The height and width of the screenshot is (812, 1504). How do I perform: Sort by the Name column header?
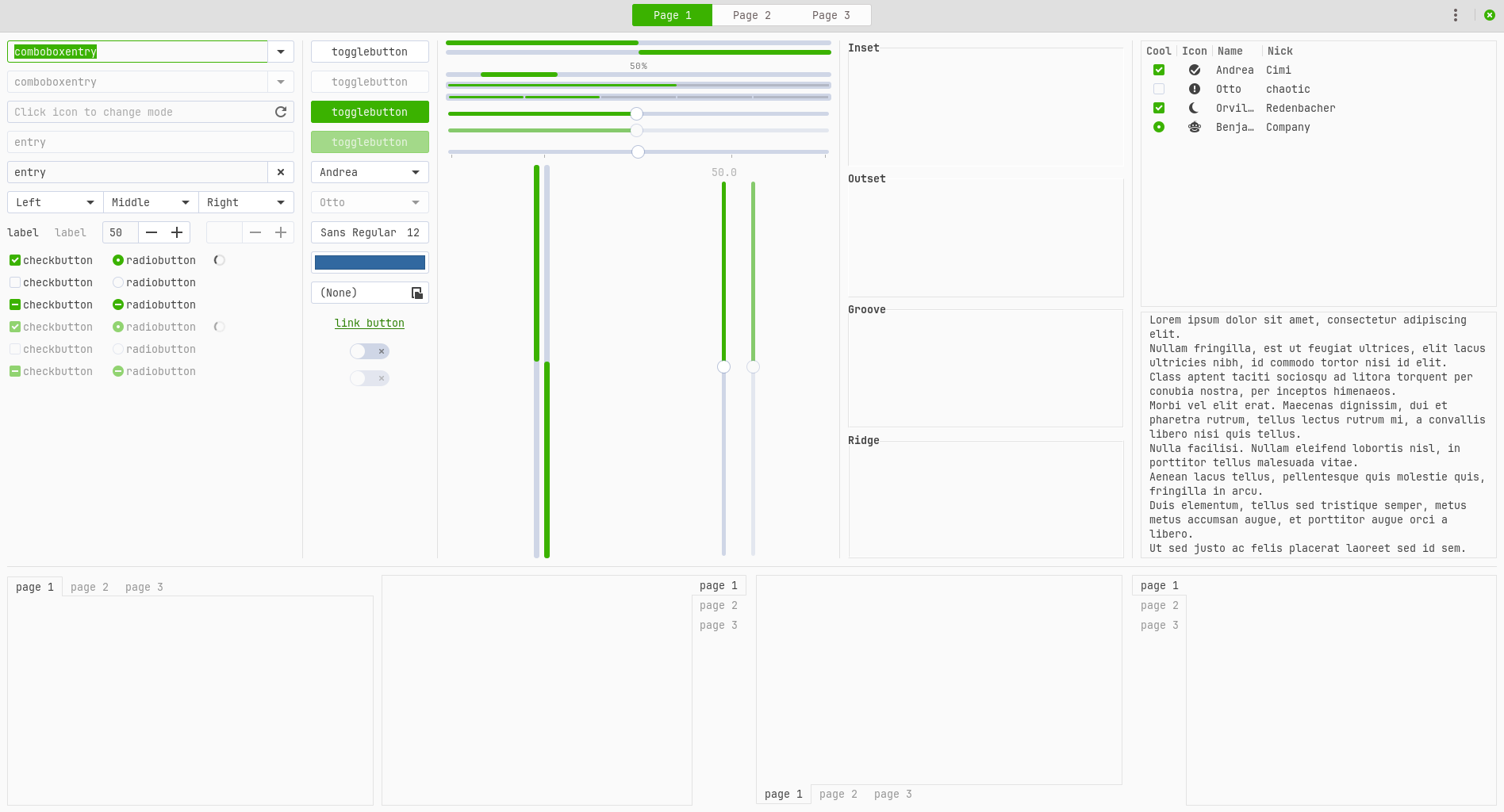point(1236,51)
